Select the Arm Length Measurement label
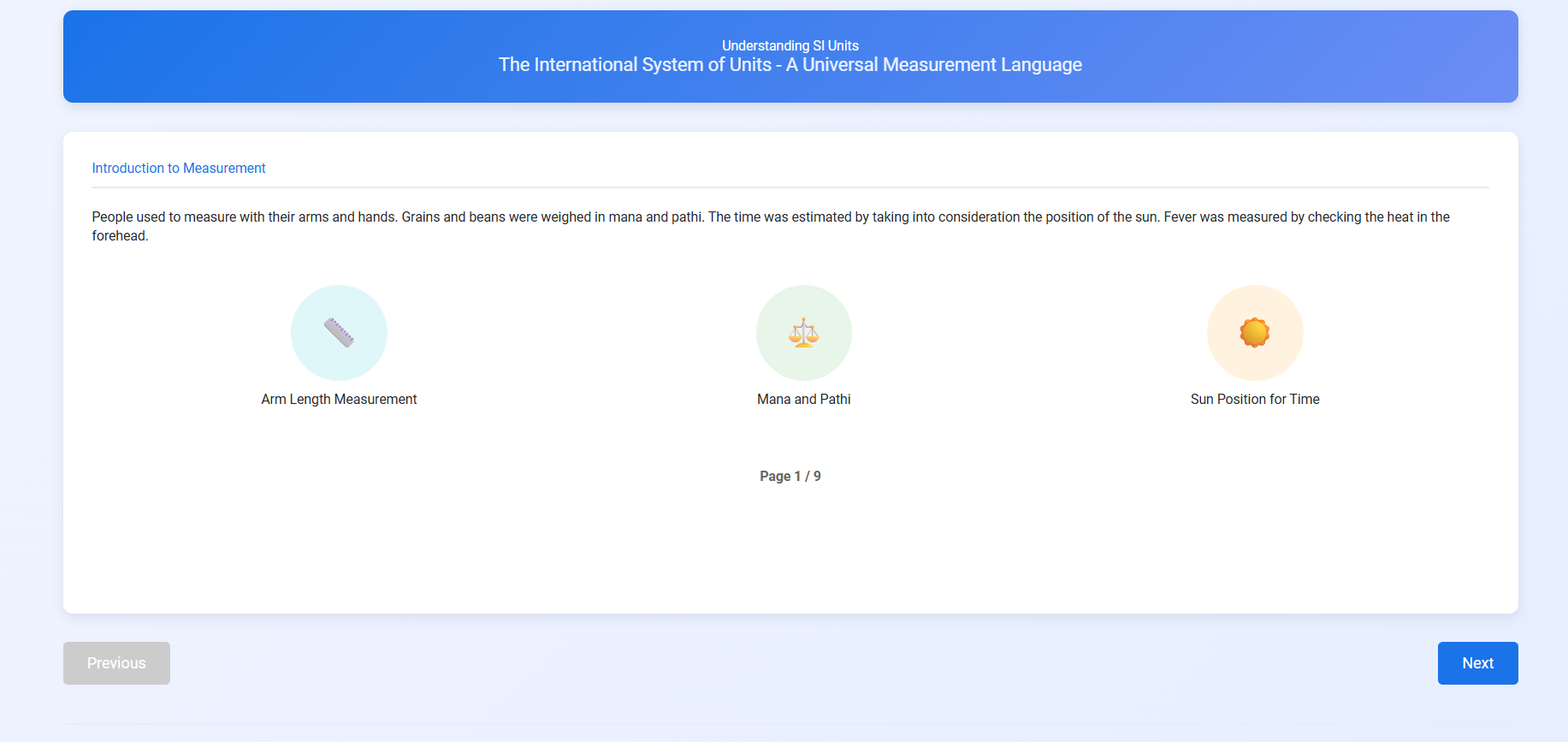This screenshot has width=1568, height=742. click(339, 399)
